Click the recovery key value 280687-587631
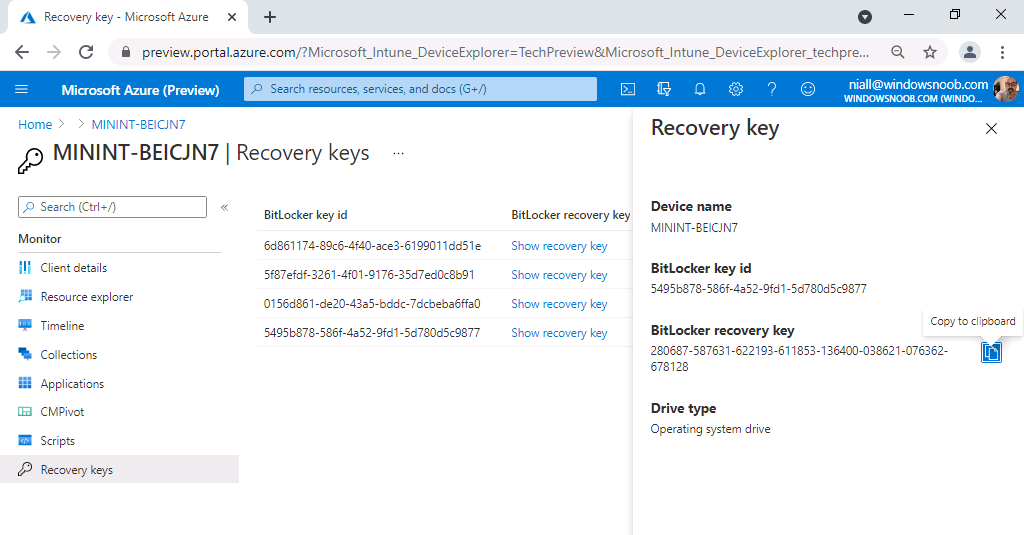This screenshot has width=1024, height=535. [799, 359]
